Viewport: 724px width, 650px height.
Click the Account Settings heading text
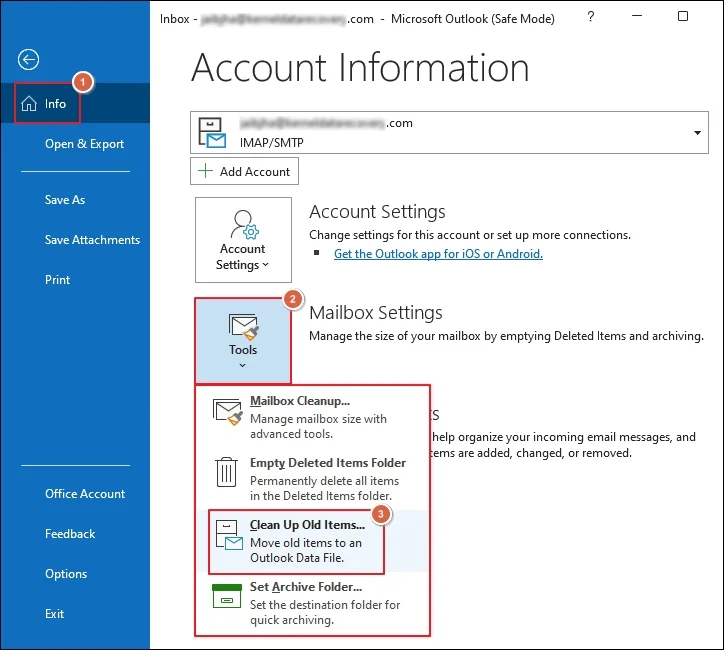377,211
